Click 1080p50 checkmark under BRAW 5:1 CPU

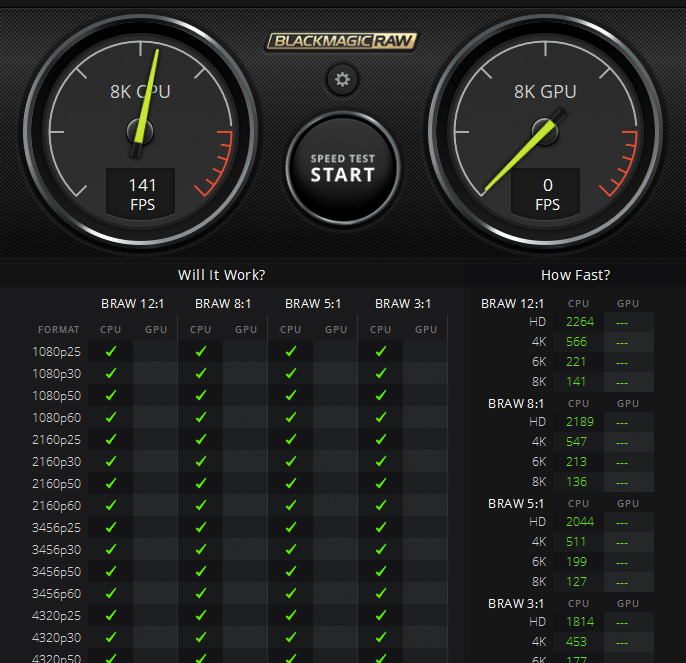click(291, 395)
